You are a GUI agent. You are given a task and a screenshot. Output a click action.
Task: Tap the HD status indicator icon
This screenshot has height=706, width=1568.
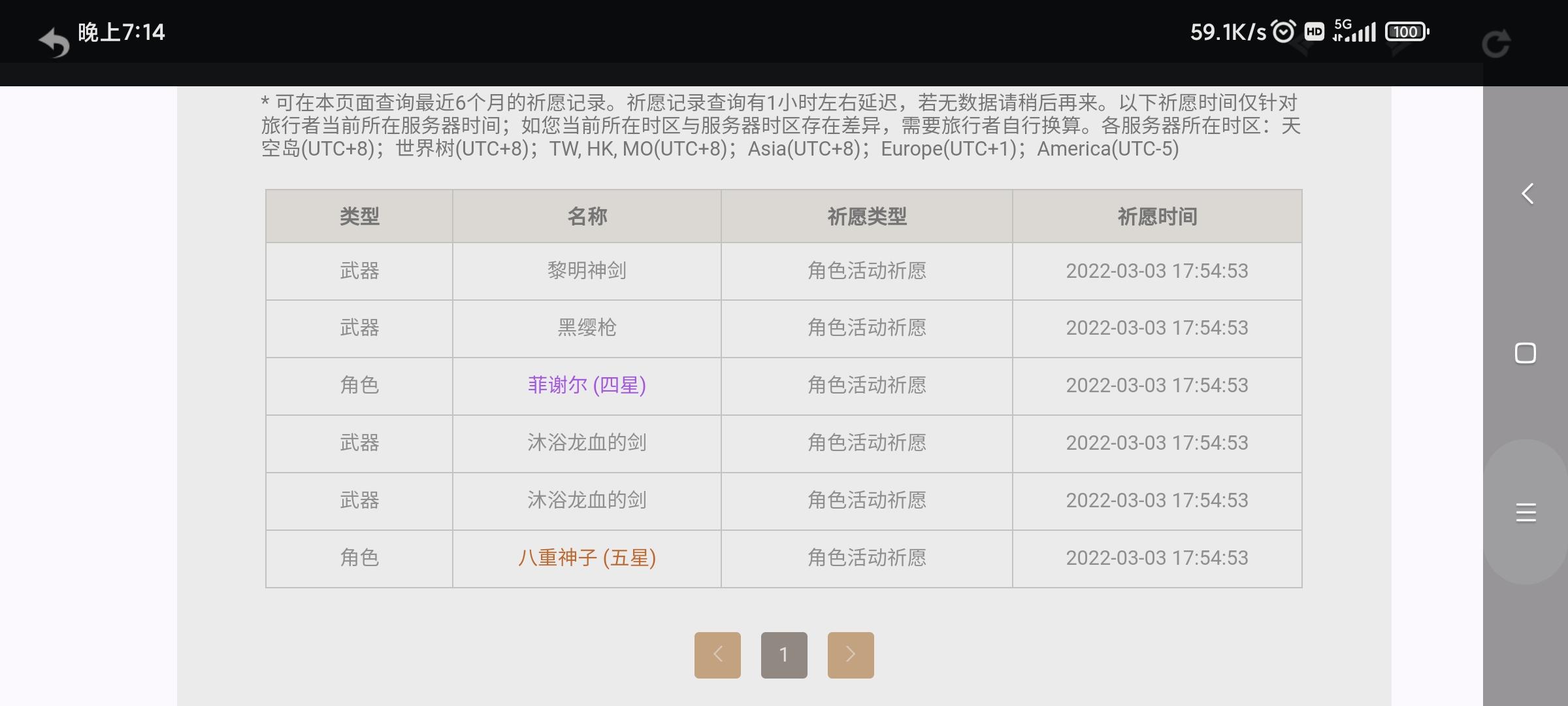click(x=1314, y=31)
